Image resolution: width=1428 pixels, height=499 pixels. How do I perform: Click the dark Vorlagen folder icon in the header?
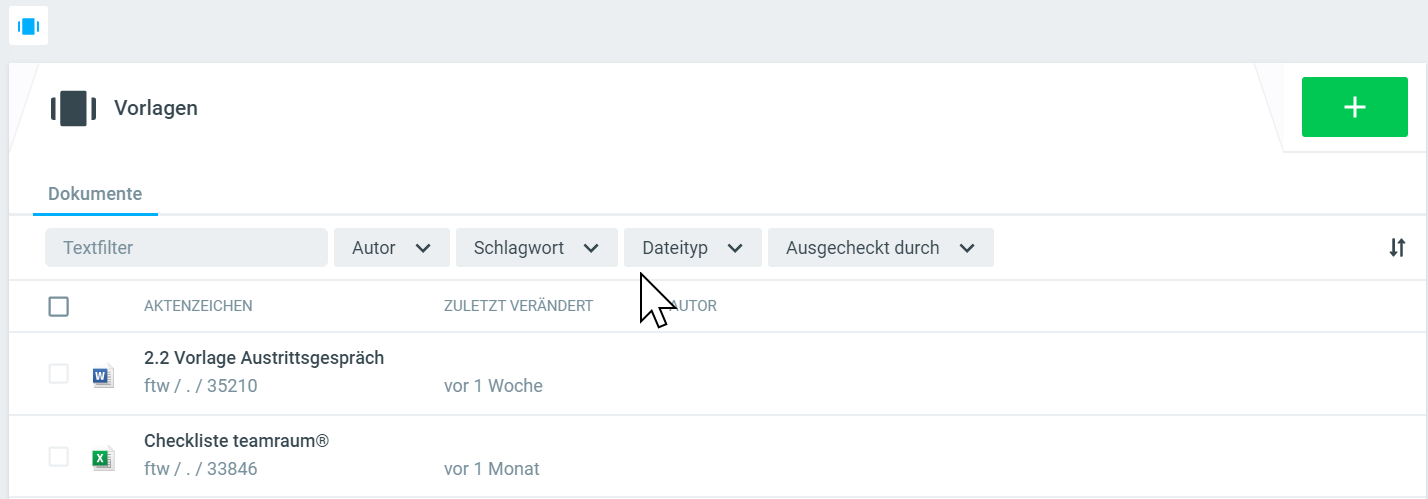[x=73, y=108]
